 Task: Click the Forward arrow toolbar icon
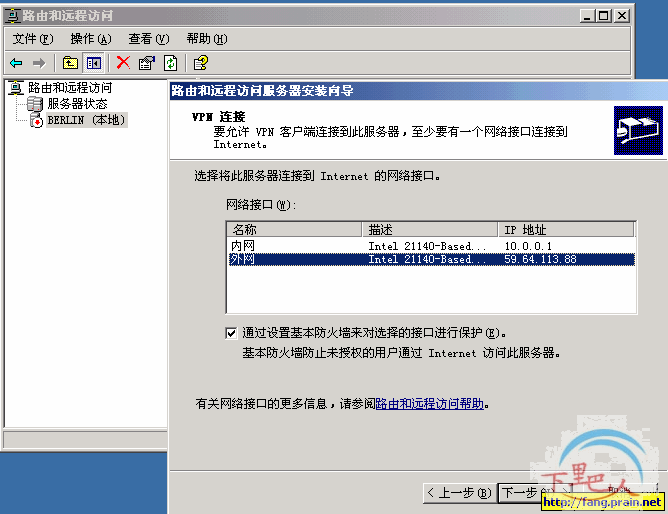tap(39, 63)
